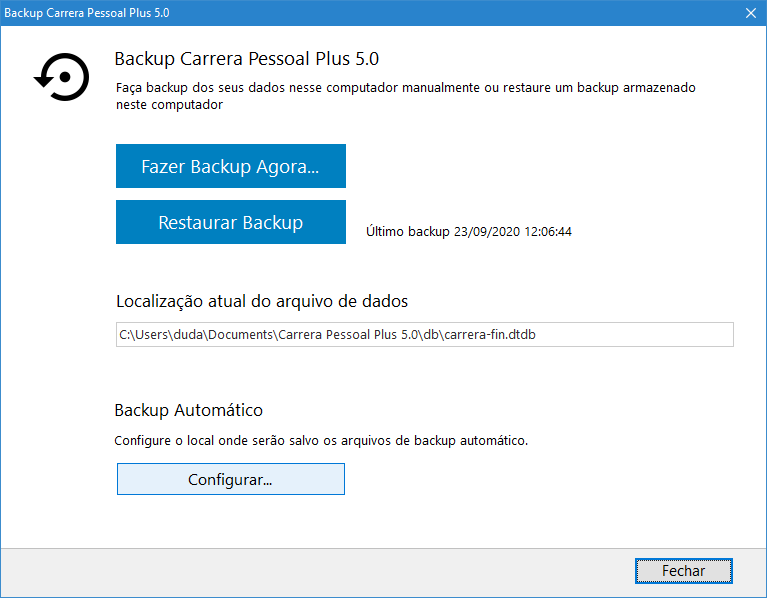
Task: Open automatic backup settings via Configurar
Action: pyautogui.click(x=230, y=479)
